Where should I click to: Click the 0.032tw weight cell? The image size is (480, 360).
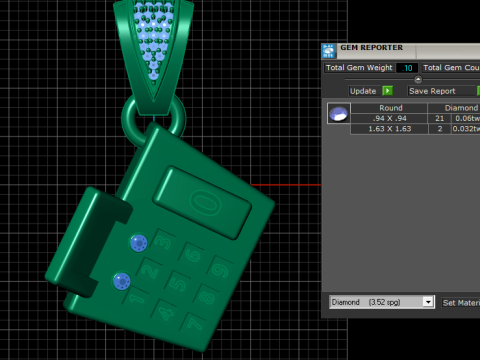point(466,129)
